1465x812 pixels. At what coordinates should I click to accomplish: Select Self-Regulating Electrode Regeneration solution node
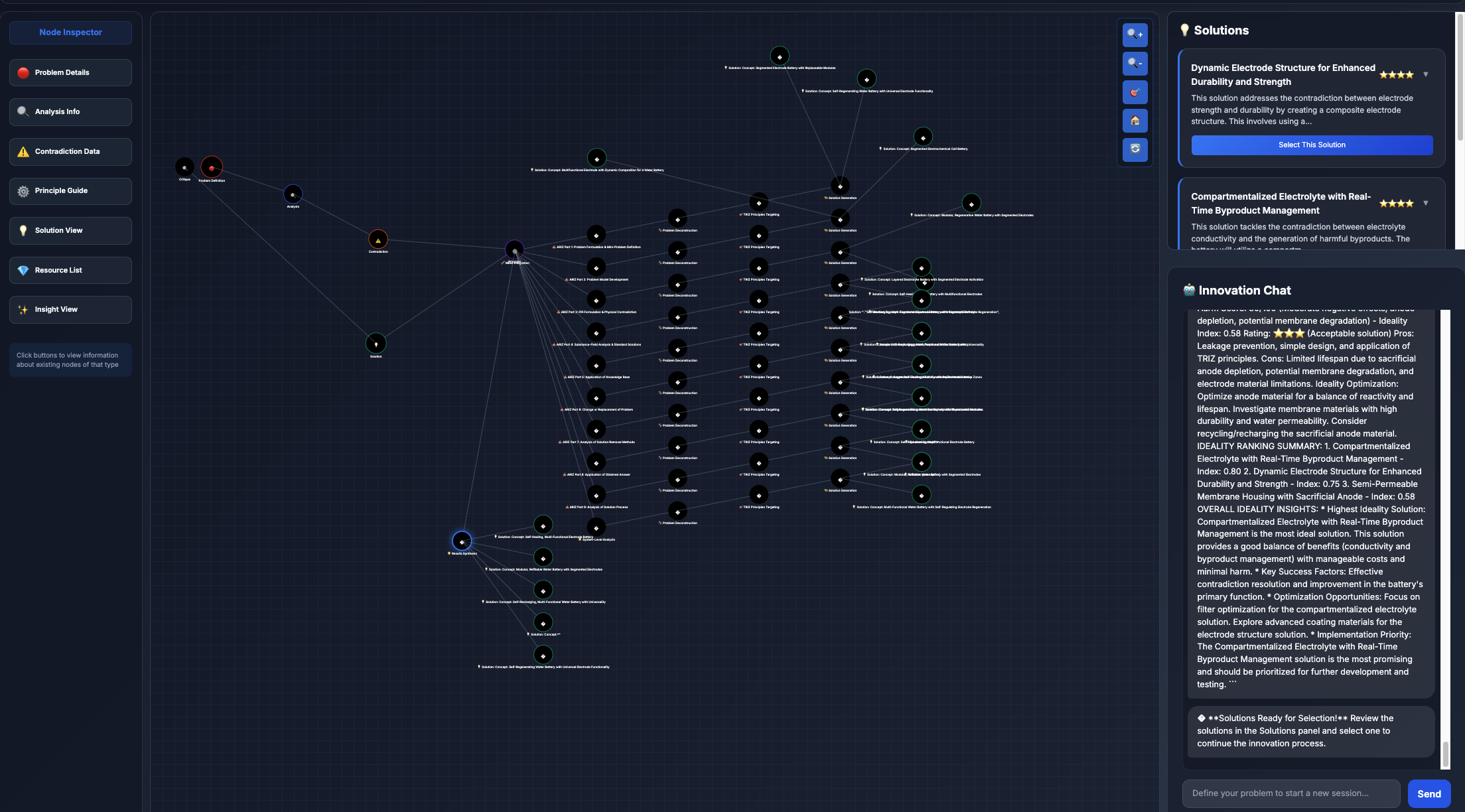pyautogui.click(x=921, y=495)
